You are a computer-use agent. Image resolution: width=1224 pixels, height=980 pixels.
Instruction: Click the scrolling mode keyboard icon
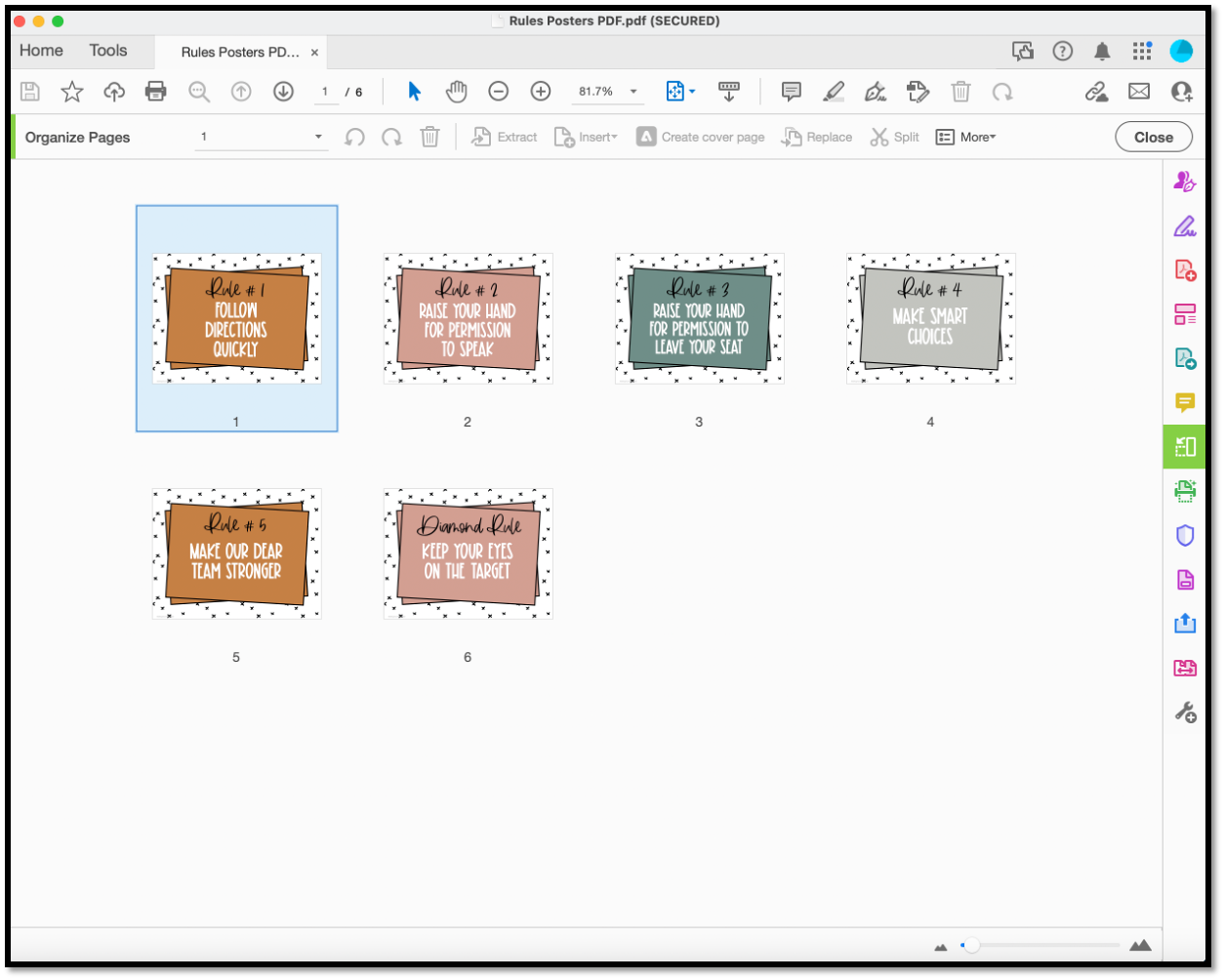(x=728, y=92)
